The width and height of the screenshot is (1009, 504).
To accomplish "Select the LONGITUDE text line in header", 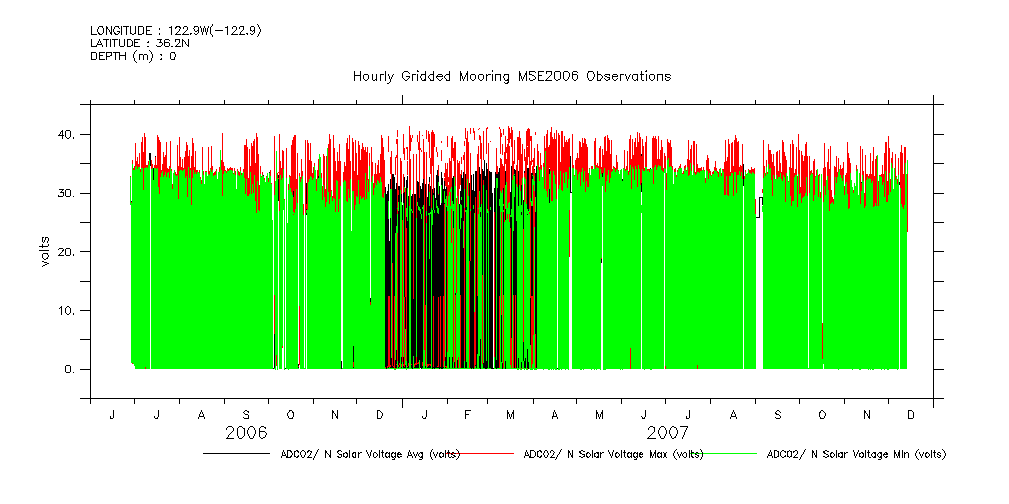I will pyautogui.click(x=176, y=31).
